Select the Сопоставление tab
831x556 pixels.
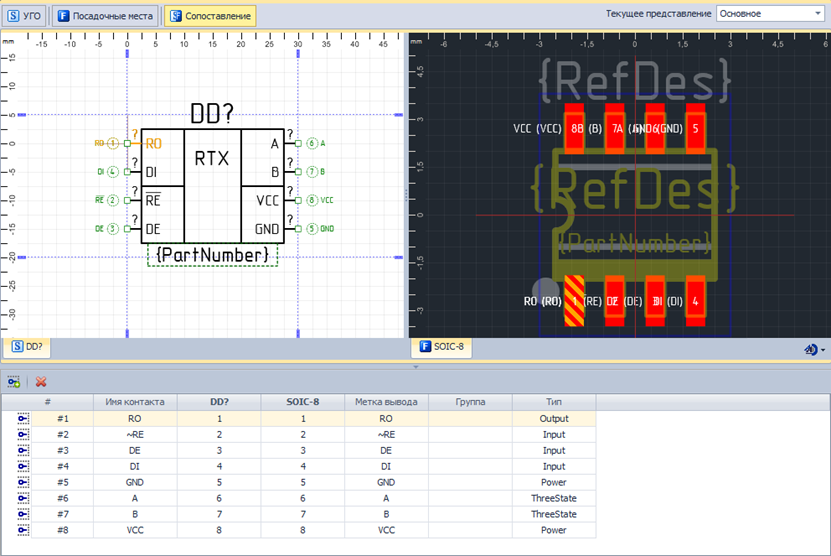pyautogui.click(x=210, y=16)
